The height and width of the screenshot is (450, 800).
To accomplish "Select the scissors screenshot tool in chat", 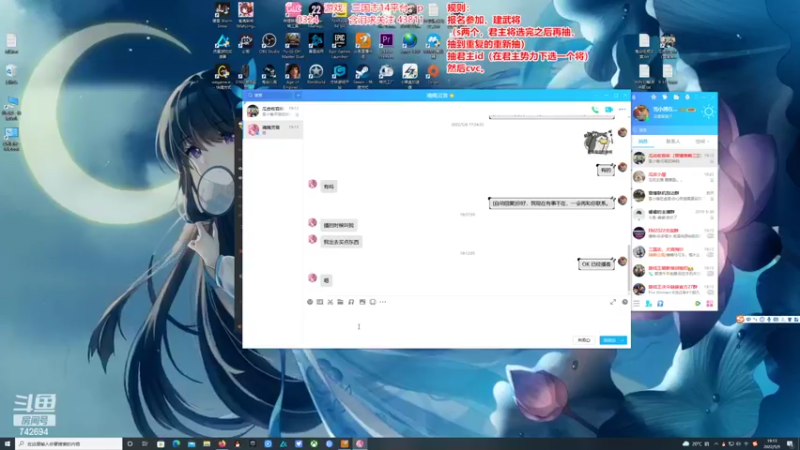I will point(330,302).
